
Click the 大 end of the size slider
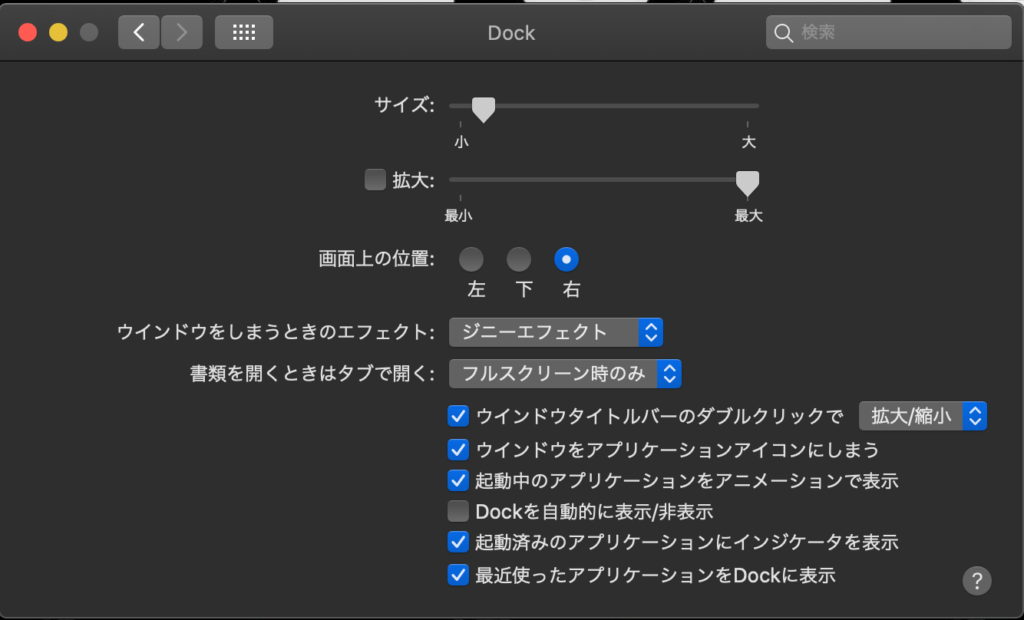748,142
